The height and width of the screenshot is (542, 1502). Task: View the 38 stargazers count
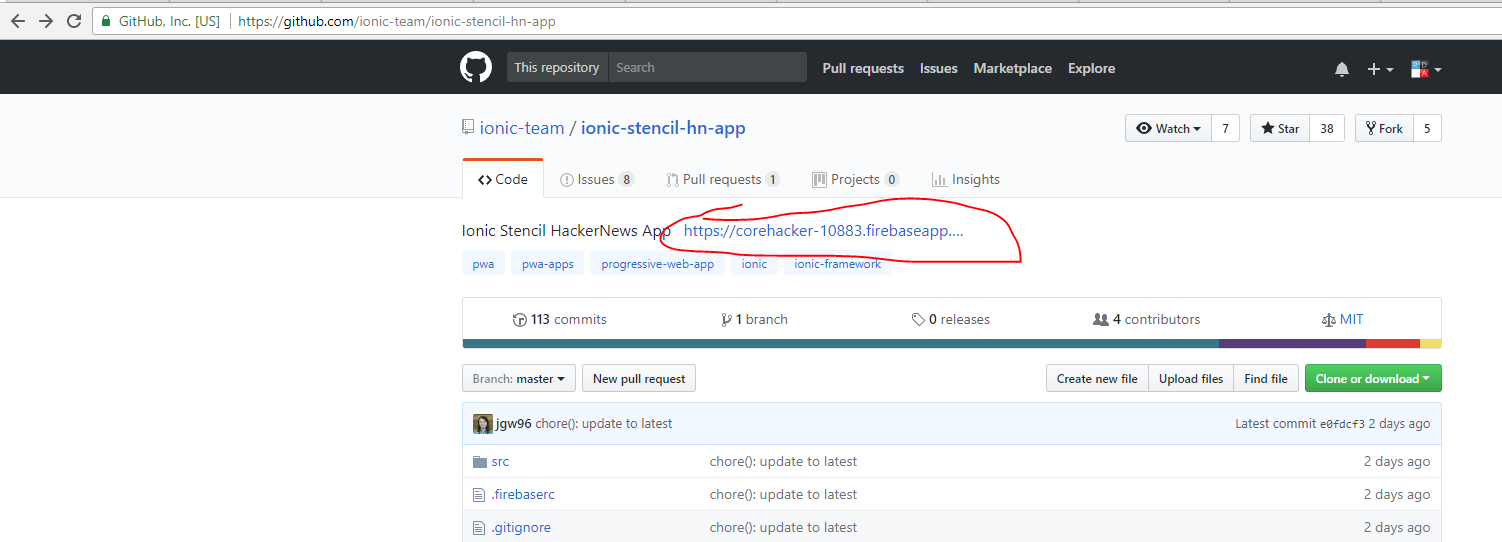pos(1327,128)
